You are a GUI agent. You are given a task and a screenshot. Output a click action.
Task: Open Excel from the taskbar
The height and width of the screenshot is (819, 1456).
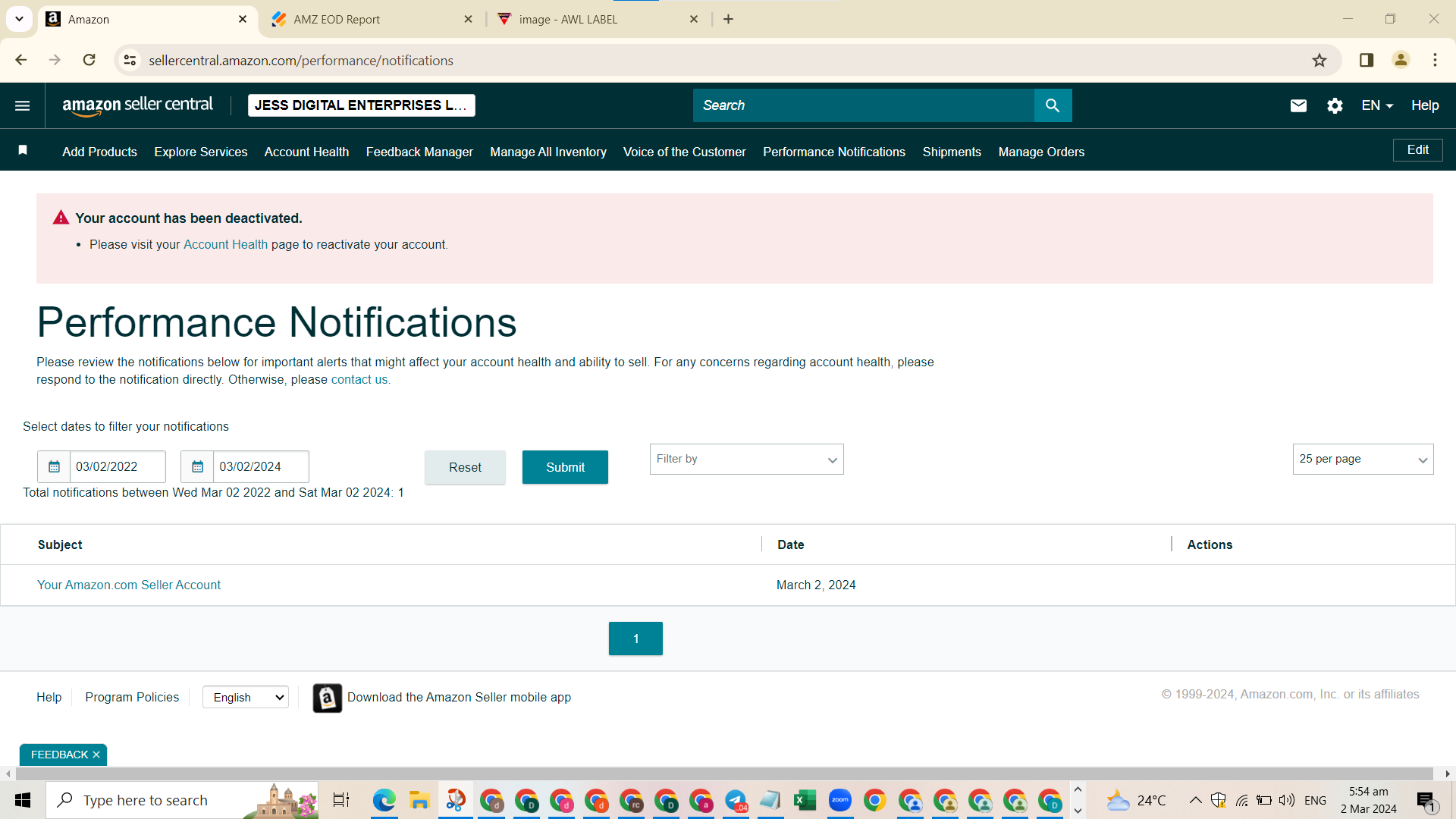[x=805, y=800]
